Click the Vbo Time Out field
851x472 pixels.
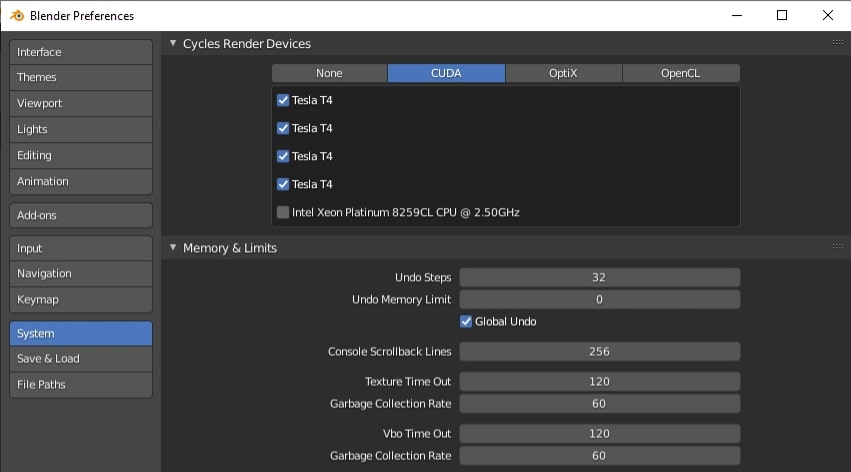click(599, 433)
